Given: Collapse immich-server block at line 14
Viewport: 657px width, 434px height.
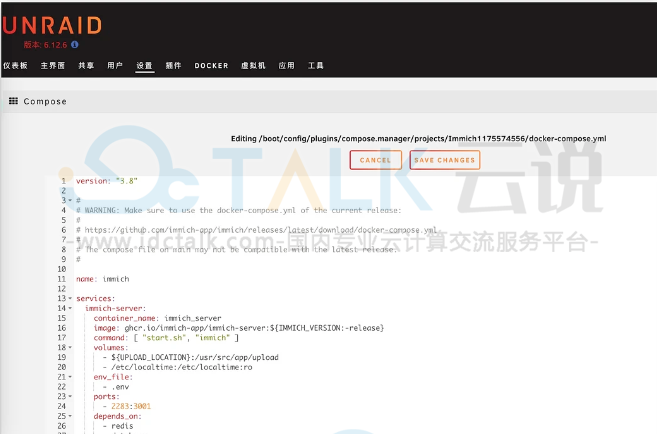Looking at the screenshot, I should click(70, 308).
